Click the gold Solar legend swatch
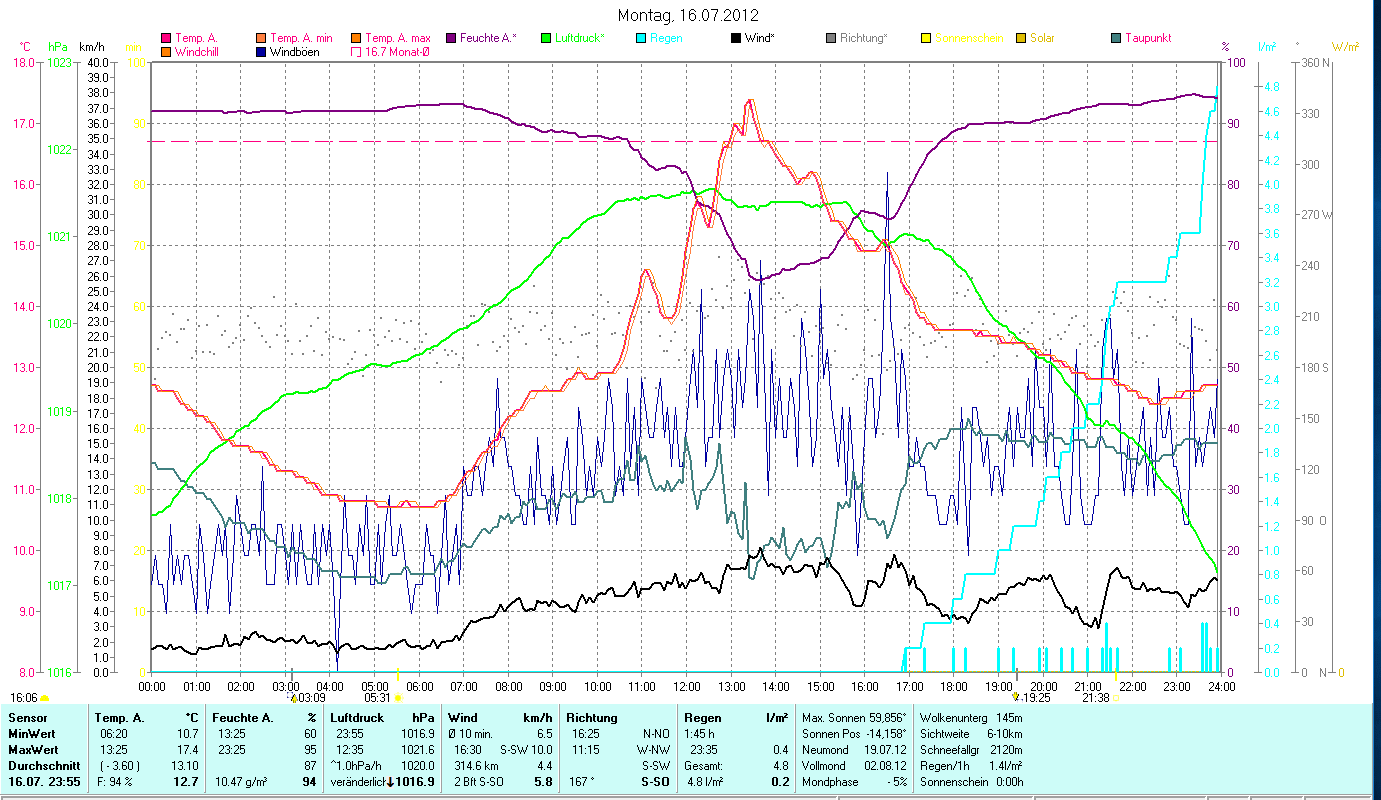This screenshot has width=1381, height=800. coord(1020,38)
